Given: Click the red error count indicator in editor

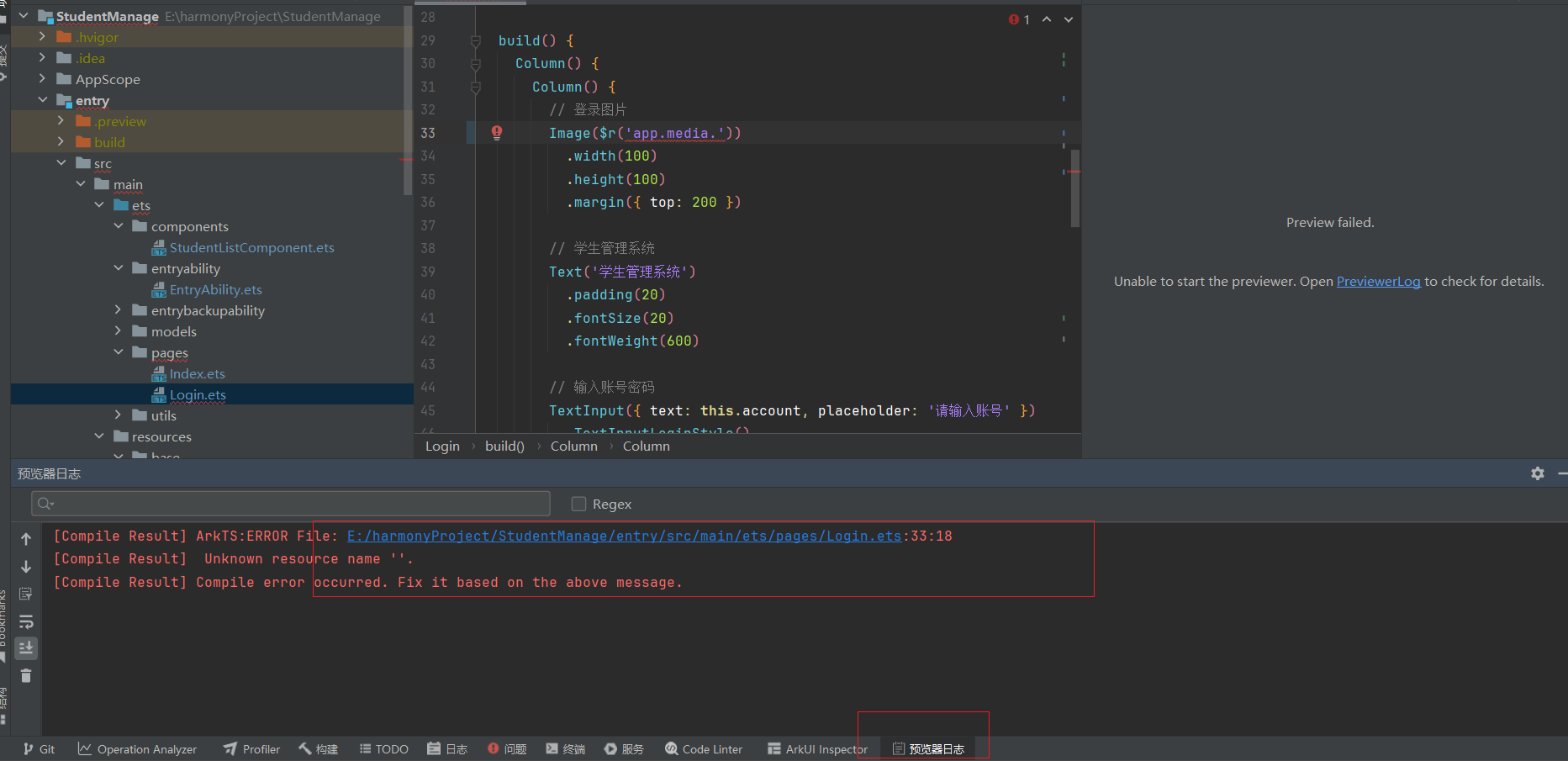Looking at the screenshot, I should click(1019, 19).
